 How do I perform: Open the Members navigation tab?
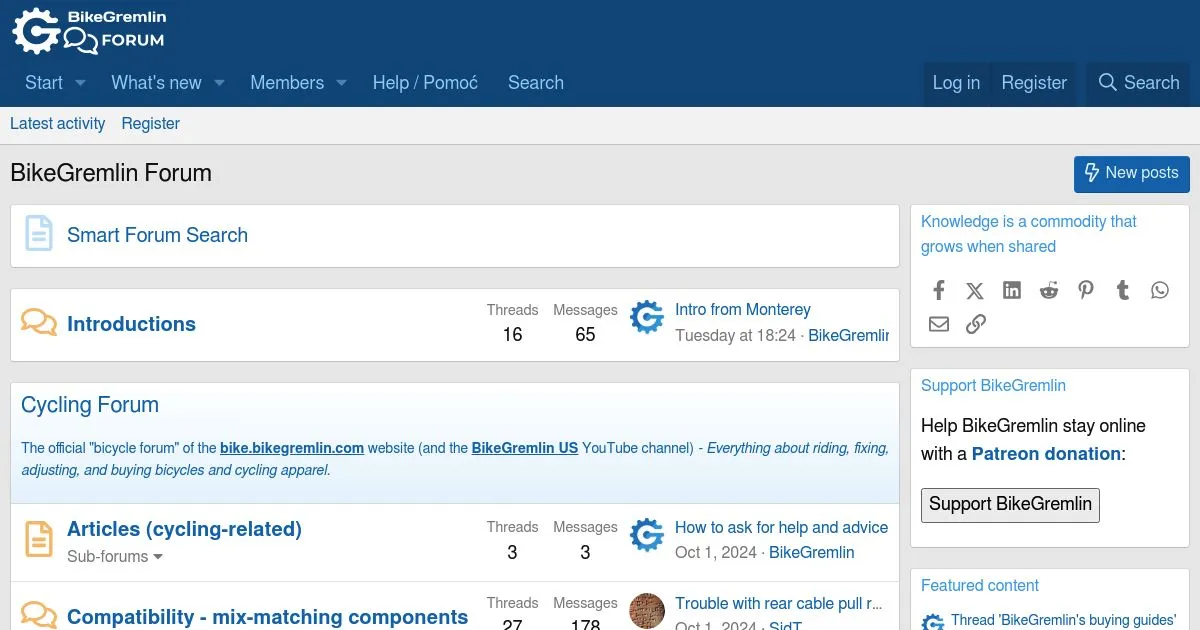click(x=287, y=83)
